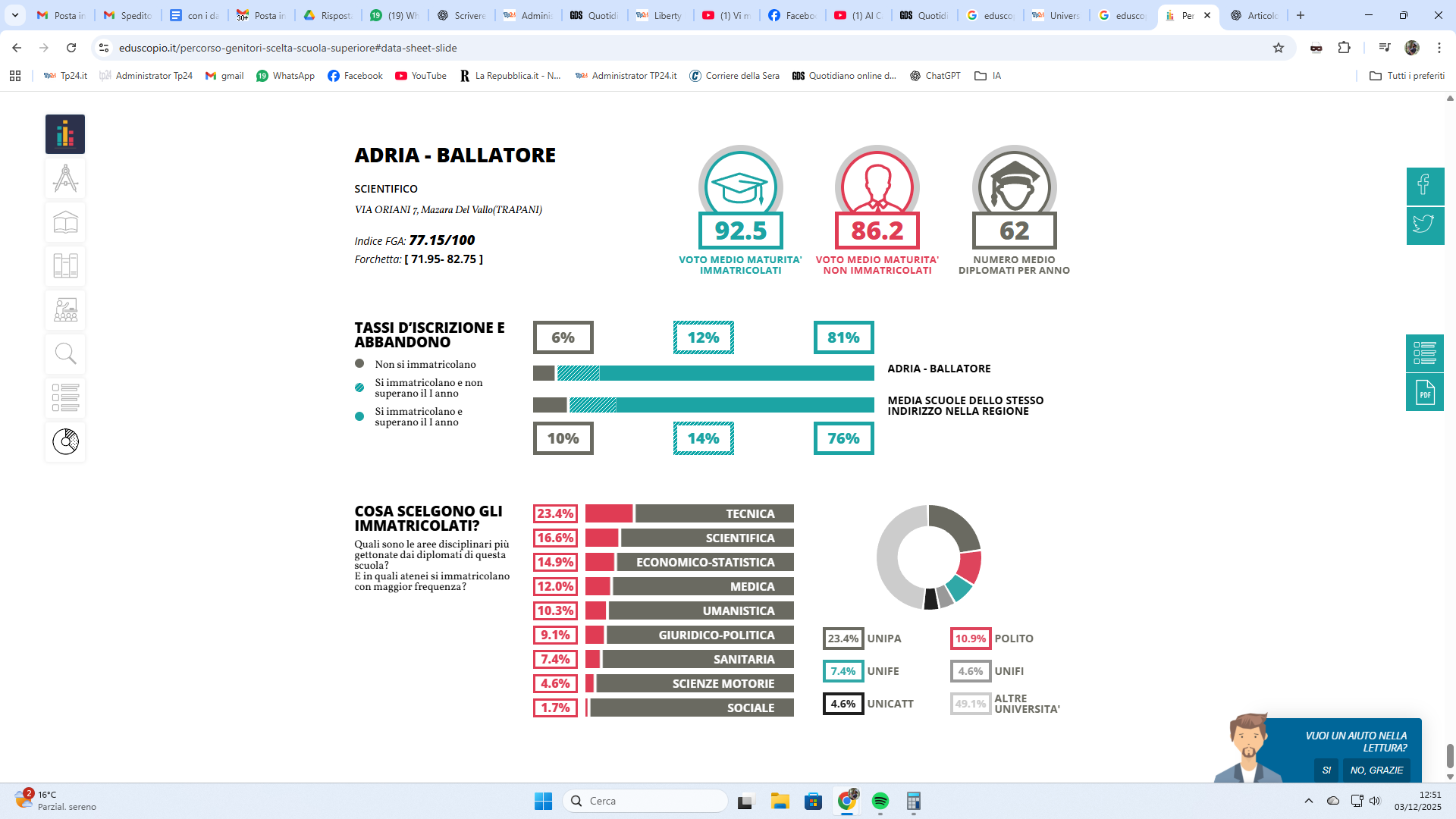
Task: Click the magnifying glass sidebar icon
Action: tap(65, 354)
